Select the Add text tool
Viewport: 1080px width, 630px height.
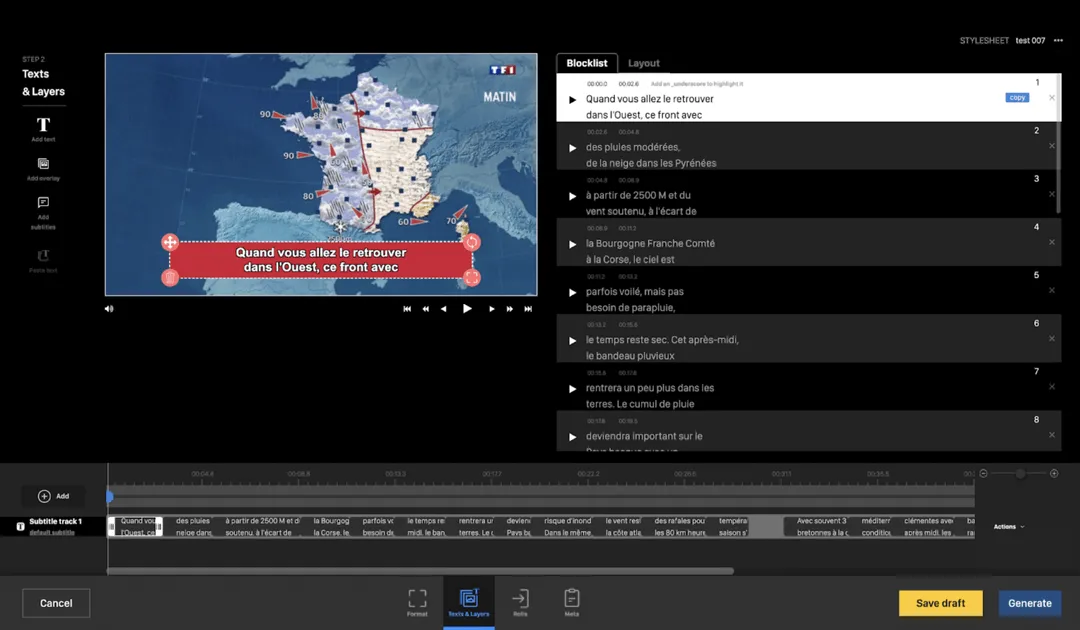tap(43, 125)
